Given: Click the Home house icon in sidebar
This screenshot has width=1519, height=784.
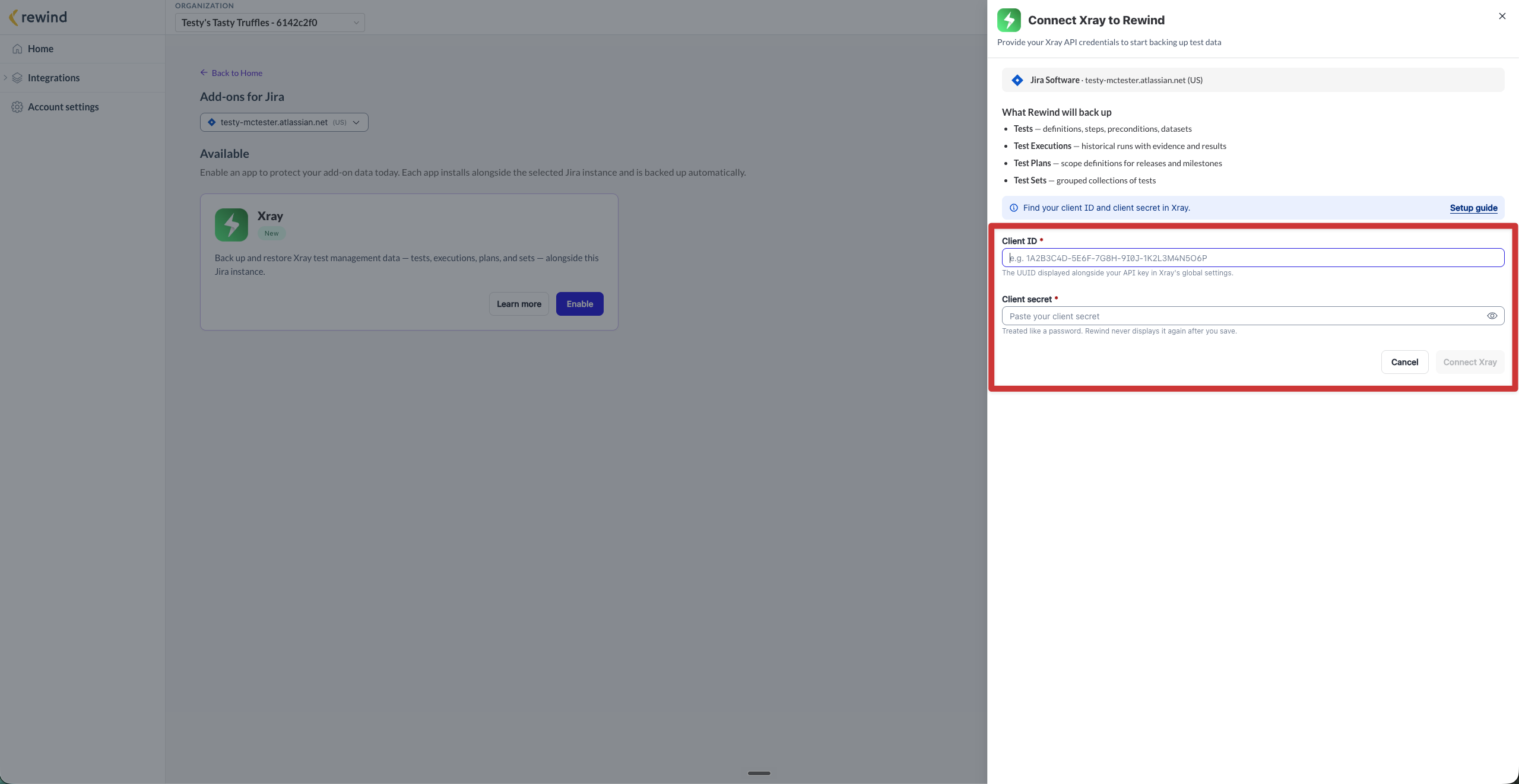Looking at the screenshot, I should pos(17,49).
